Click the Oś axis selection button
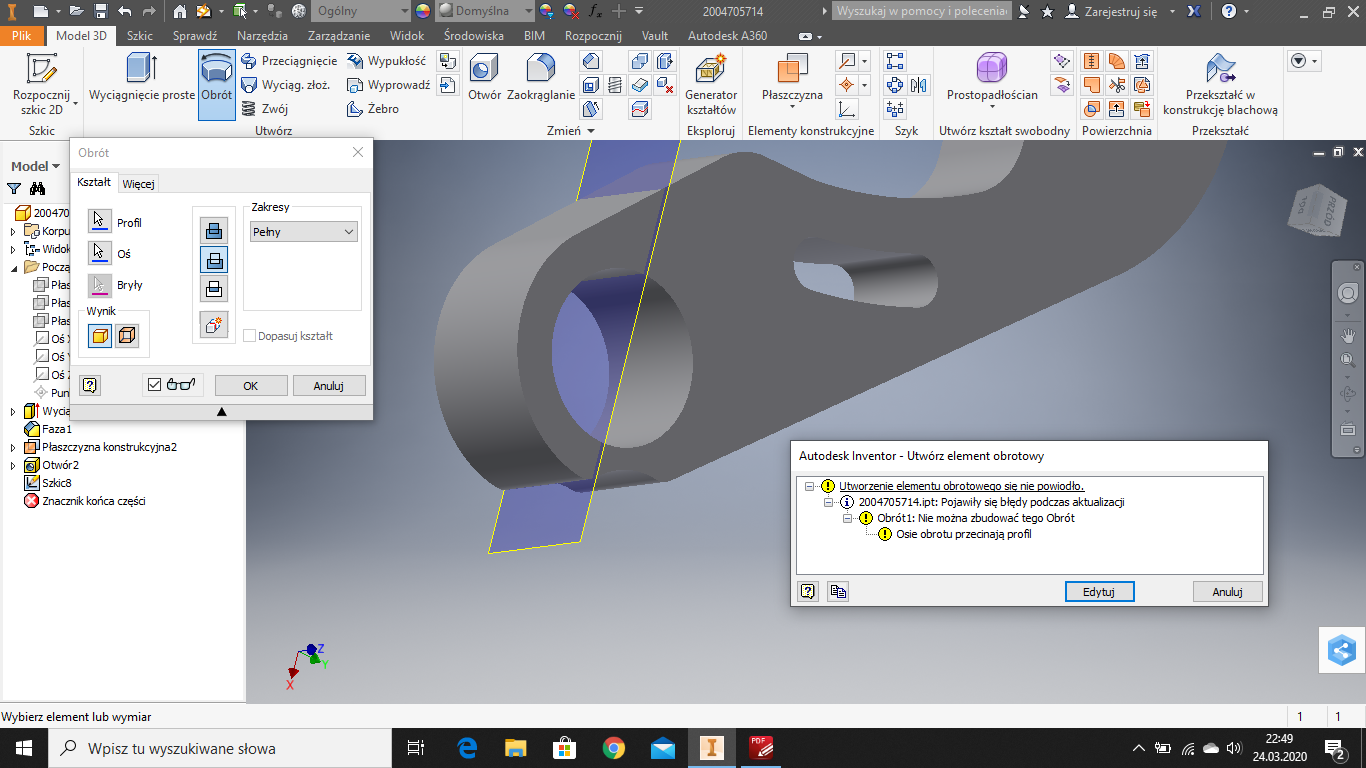The width and height of the screenshot is (1366, 768). tap(100, 253)
